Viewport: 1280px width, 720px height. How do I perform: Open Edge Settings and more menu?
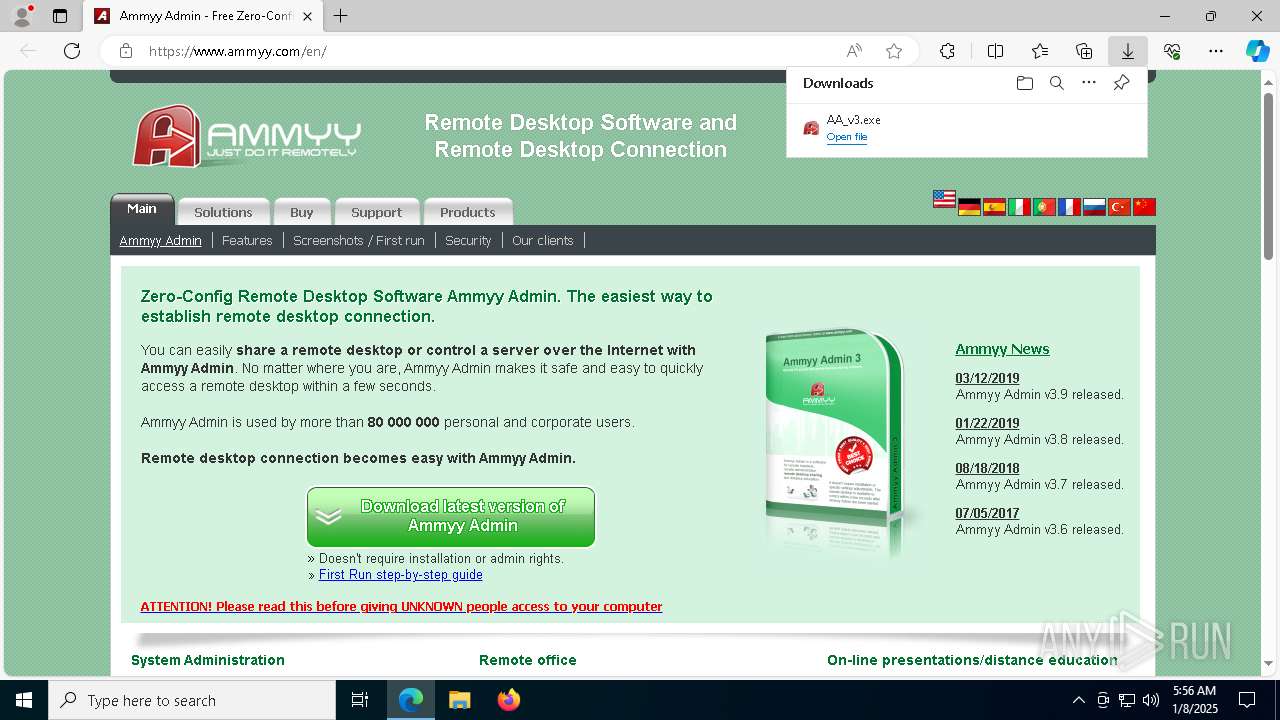click(1216, 51)
